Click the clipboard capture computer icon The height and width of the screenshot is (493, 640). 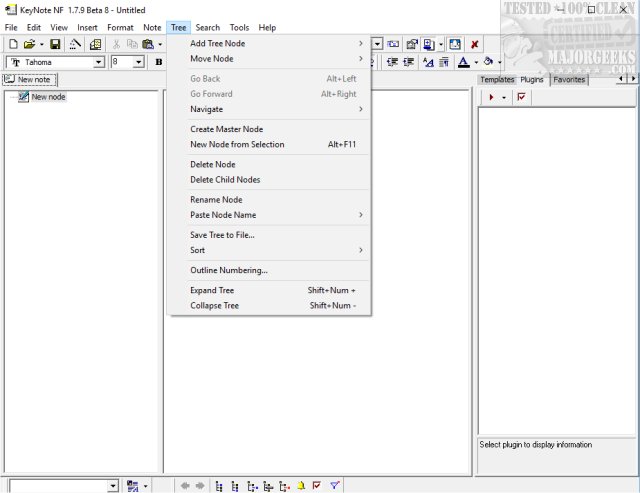[x=429, y=44]
